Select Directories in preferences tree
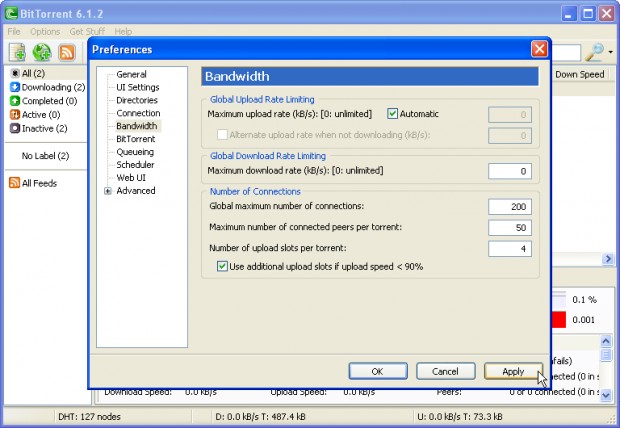The width and height of the screenshot is (620, 428). click(137, 100)
